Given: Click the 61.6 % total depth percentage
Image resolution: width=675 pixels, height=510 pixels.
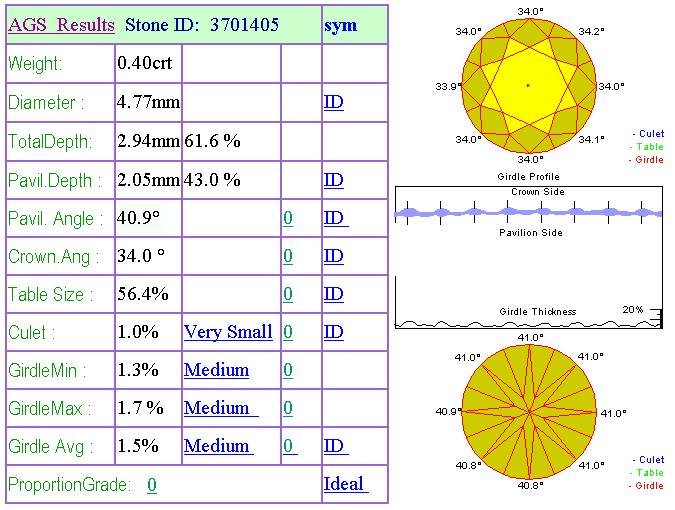Looking at the screenshot, I should (212, 141).
